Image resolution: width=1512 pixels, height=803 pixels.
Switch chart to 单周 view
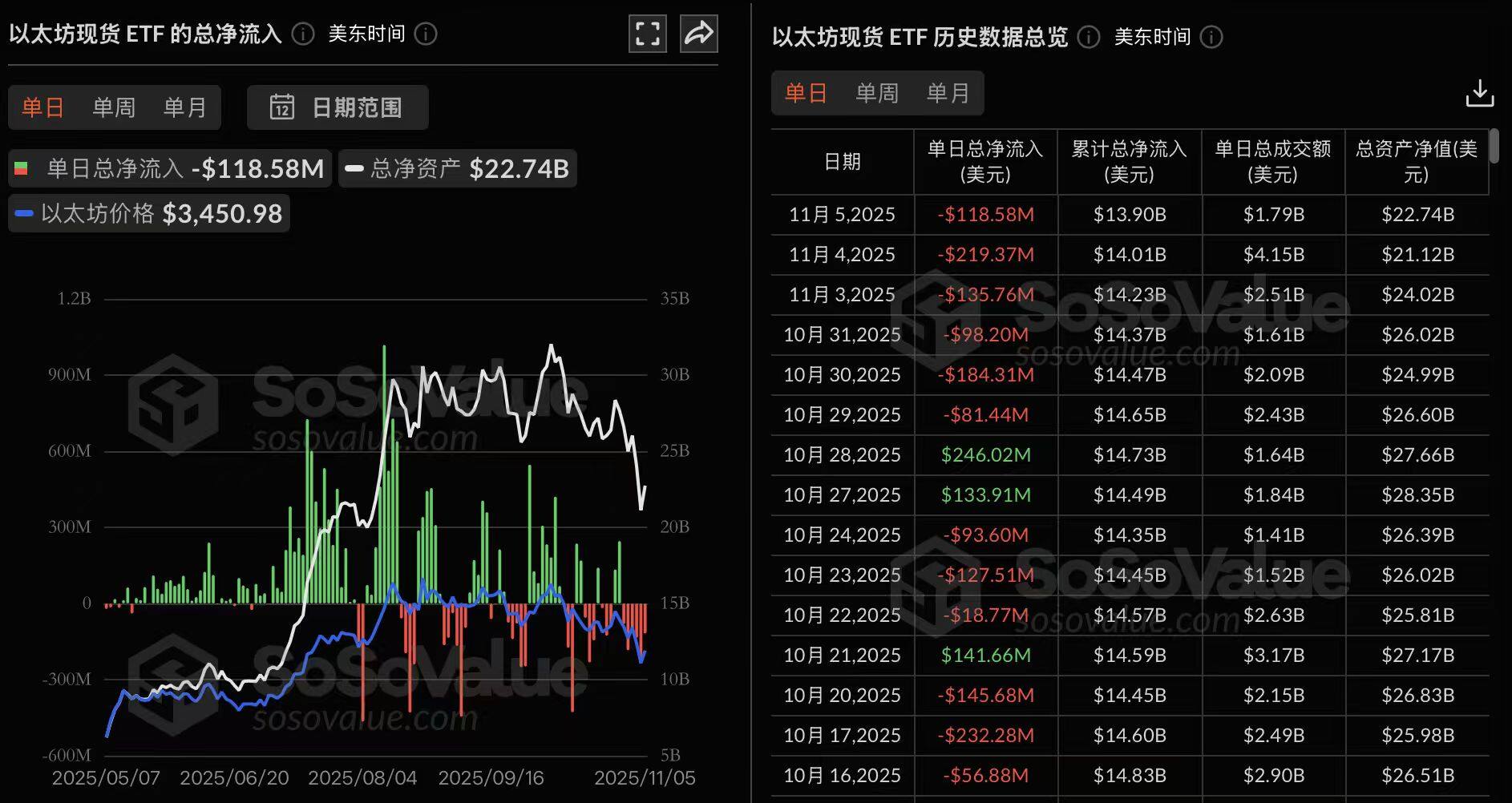tap(114, 107)
